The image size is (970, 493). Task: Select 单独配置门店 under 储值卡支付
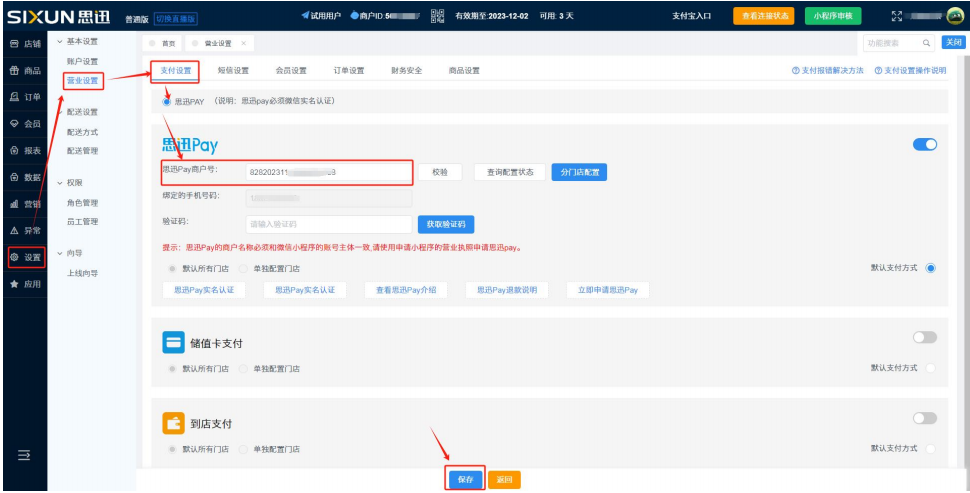click(243, 368)
